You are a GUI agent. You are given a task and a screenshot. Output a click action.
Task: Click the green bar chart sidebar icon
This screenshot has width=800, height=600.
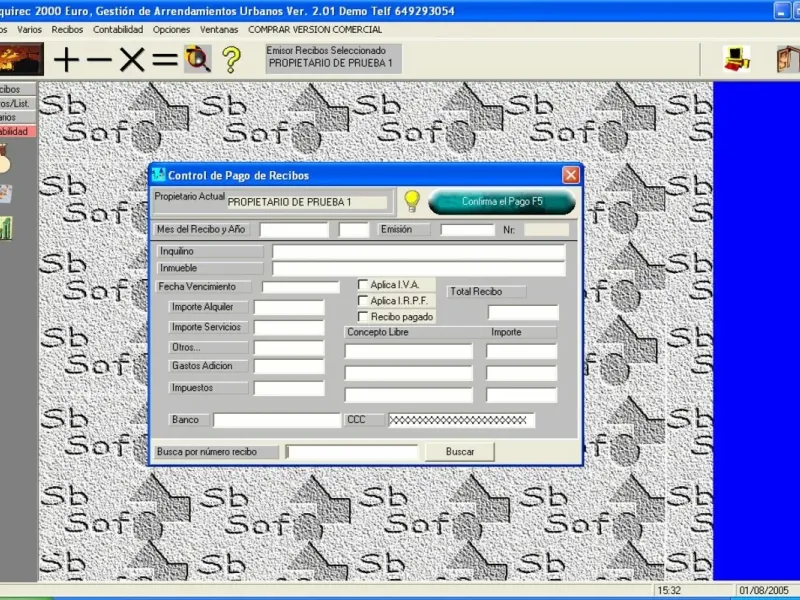pyautogui.click(x=6, y=228)
